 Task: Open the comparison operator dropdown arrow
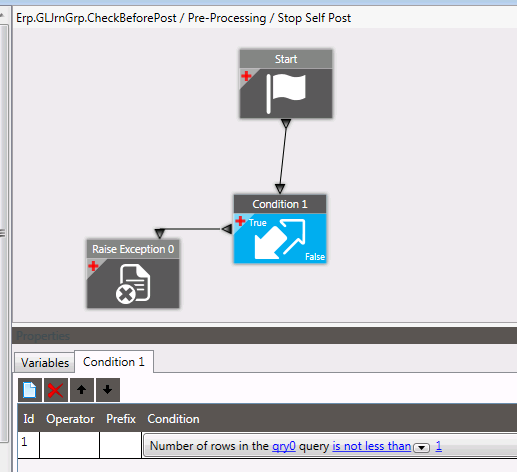pyautogui.click(x=421, y=447)
